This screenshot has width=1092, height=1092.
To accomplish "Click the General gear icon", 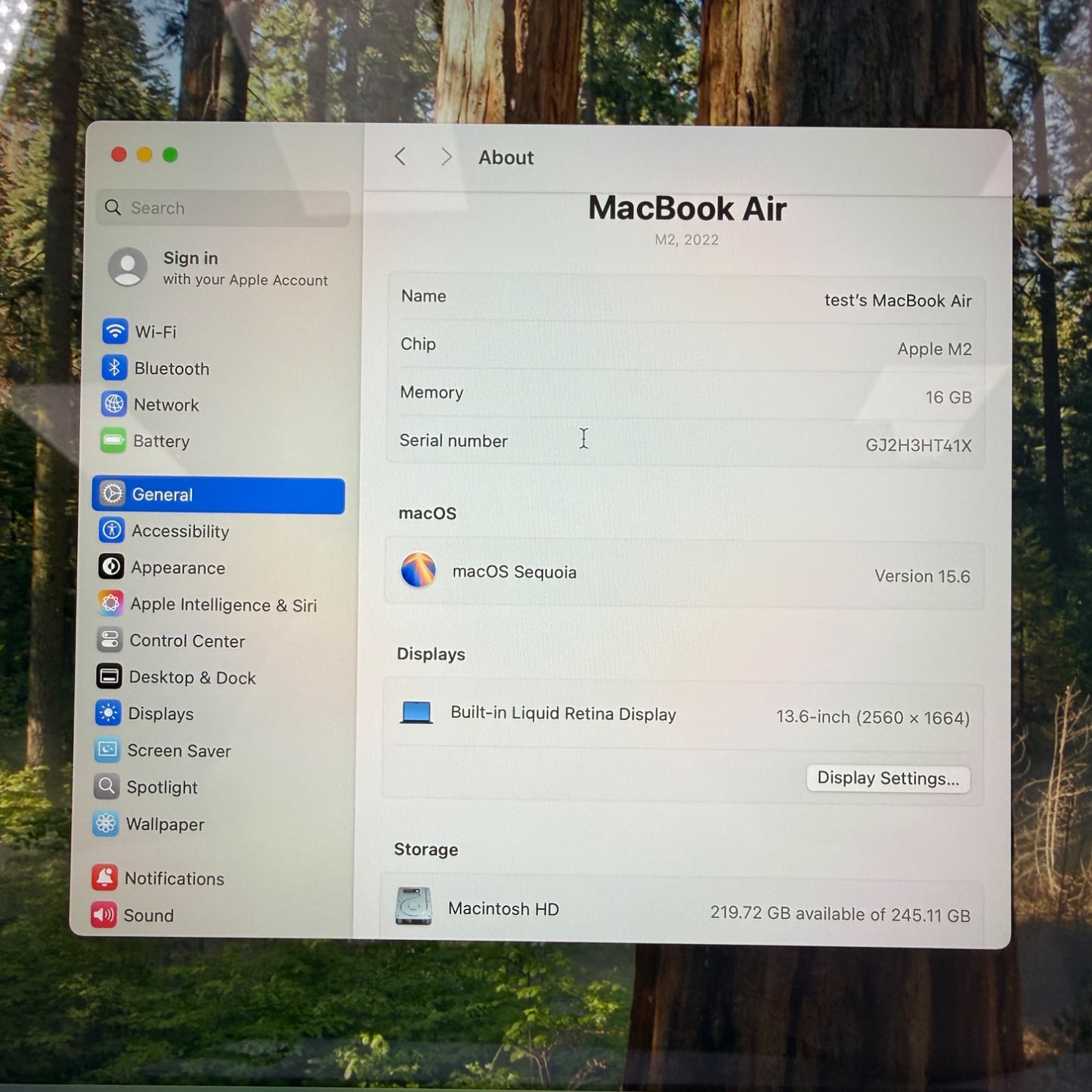I will [x=113, y=493].
